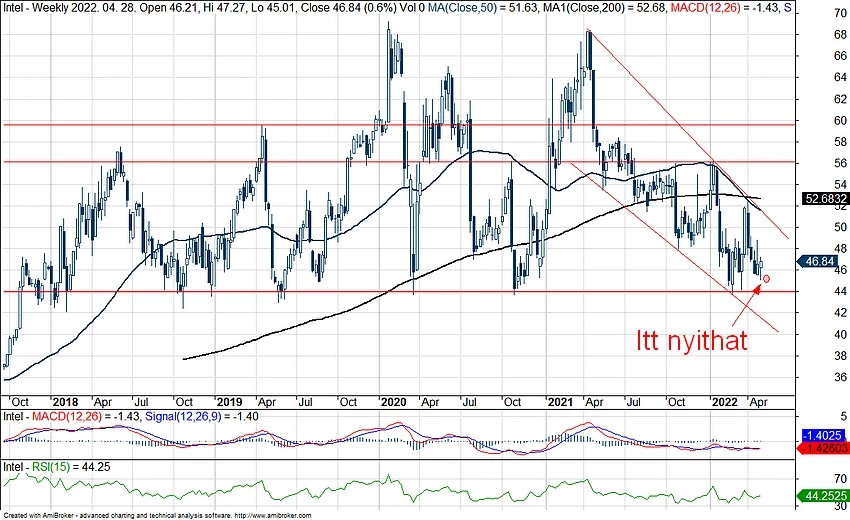Select the 2018 year label on the time axis

point(65,402)
